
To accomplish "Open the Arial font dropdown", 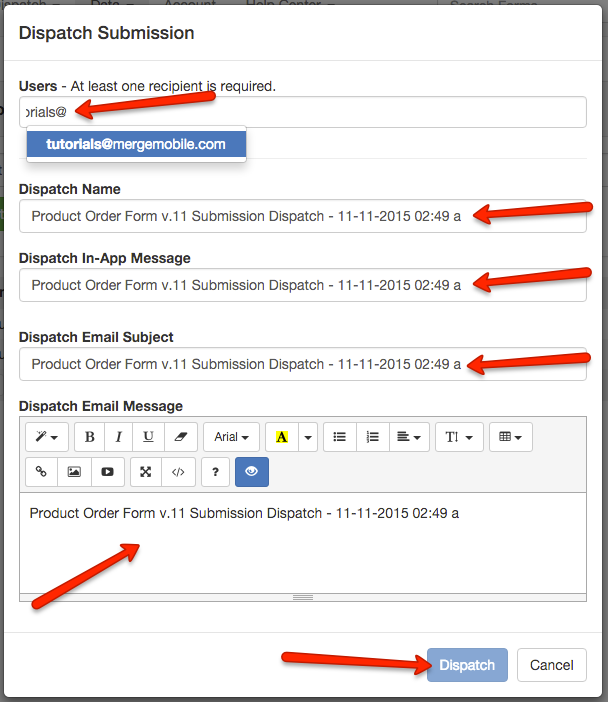I will [231, 437].
